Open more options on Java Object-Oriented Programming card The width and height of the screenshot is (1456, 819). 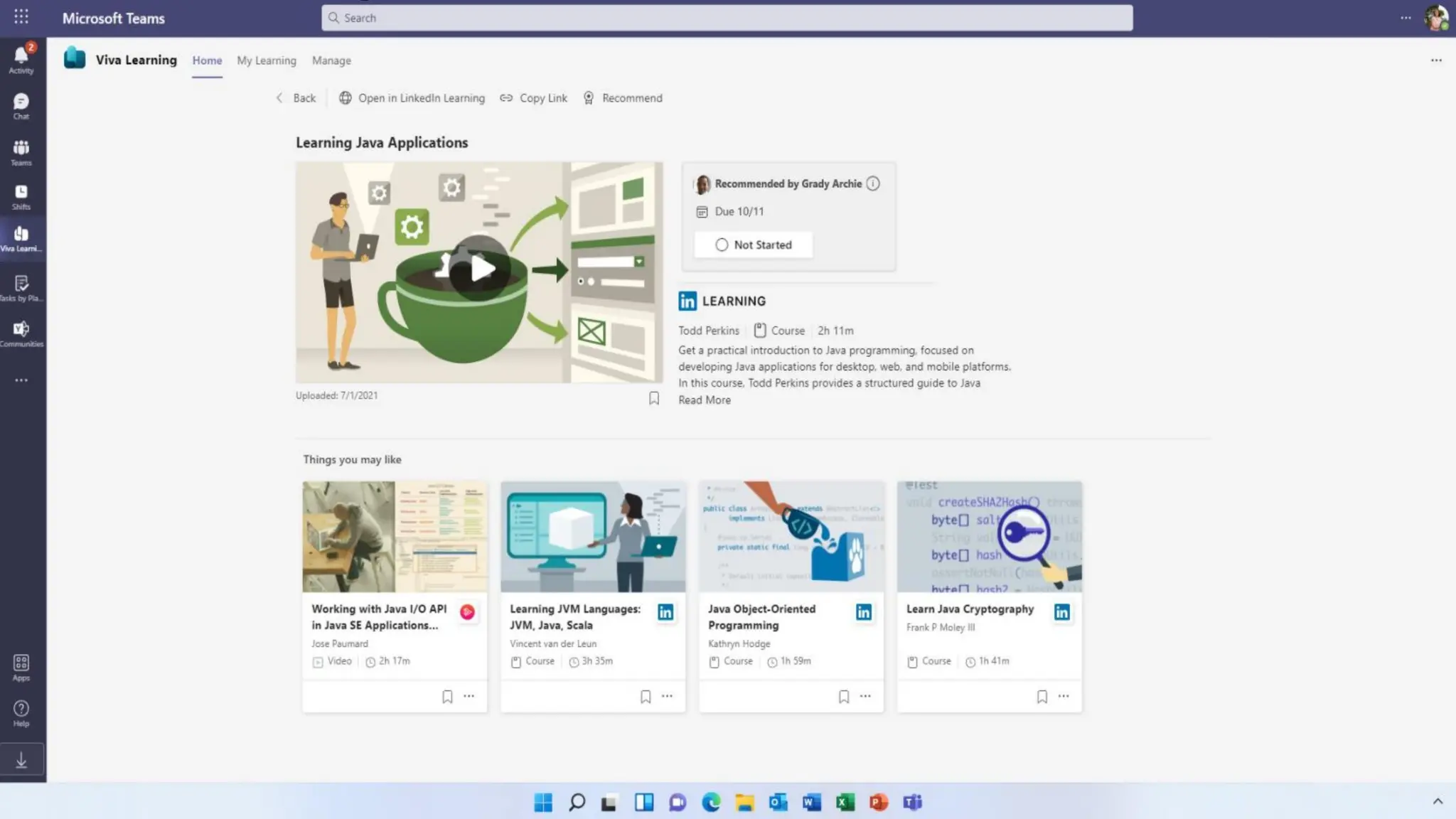click(x=865, y=697)
